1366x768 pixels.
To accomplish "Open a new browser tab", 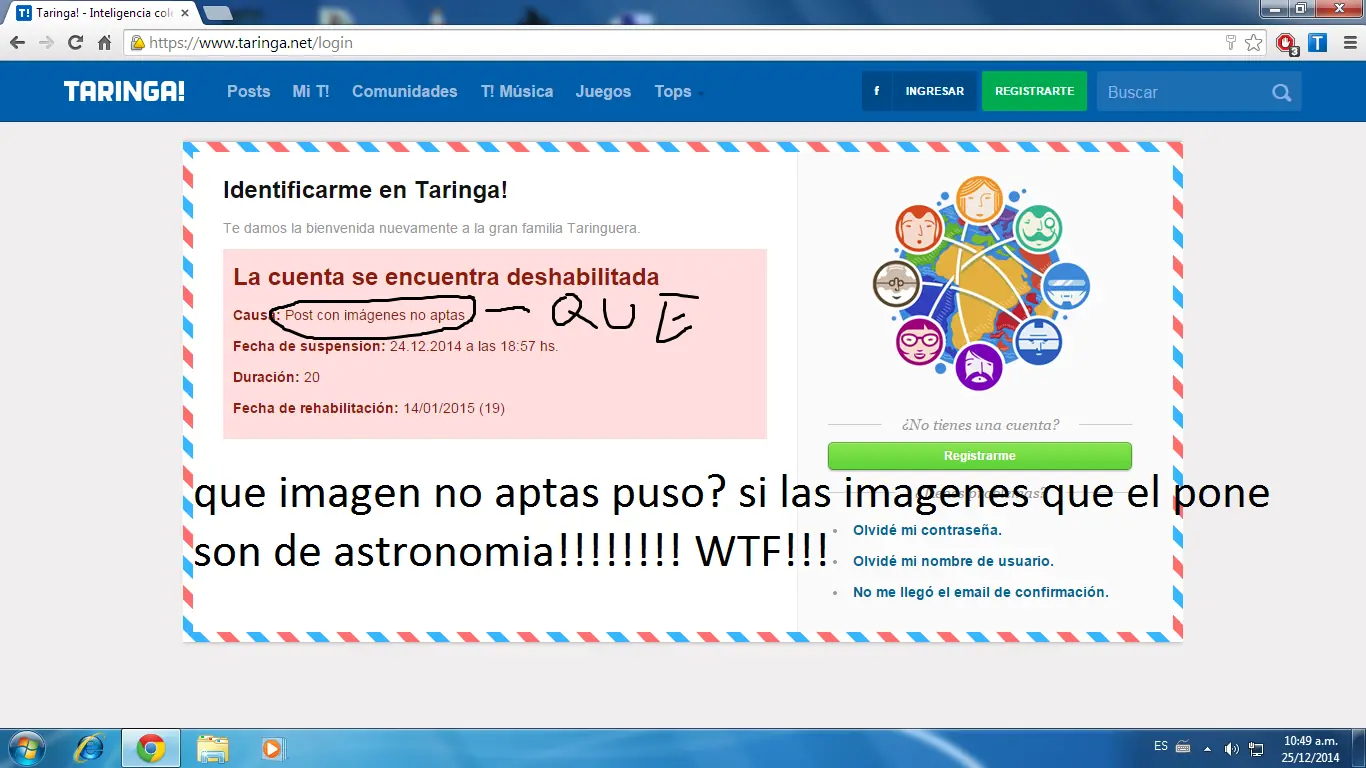I will (218, 13).
